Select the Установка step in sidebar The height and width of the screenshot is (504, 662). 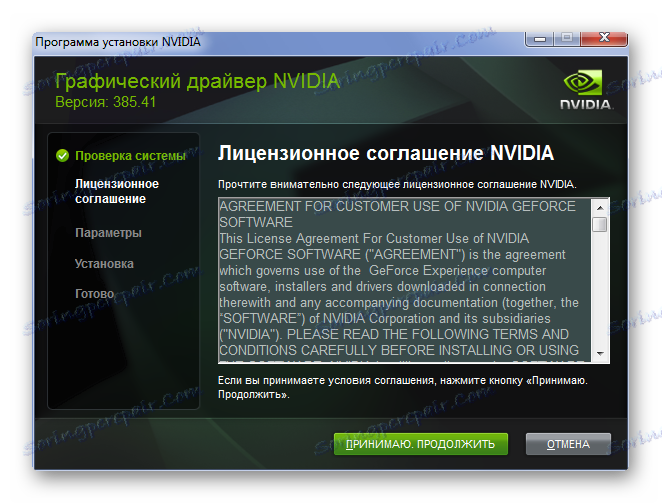(104, 263)
